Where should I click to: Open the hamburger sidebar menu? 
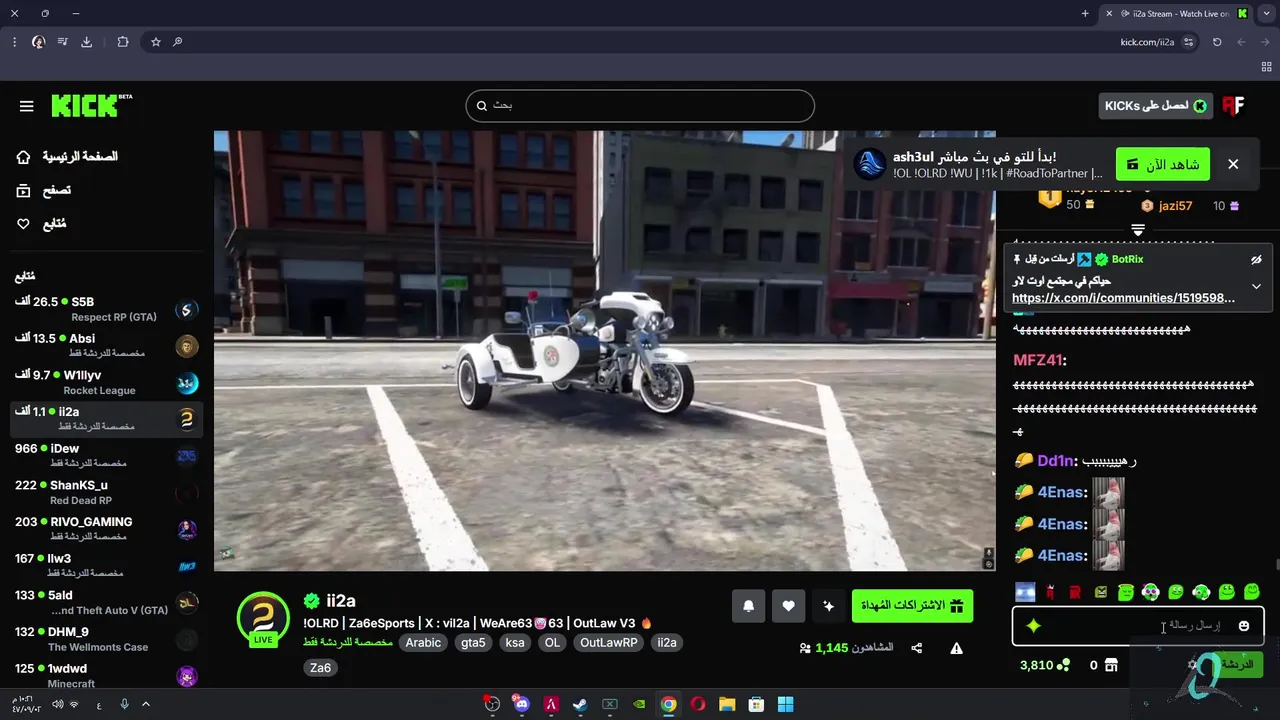pos(27,106)
